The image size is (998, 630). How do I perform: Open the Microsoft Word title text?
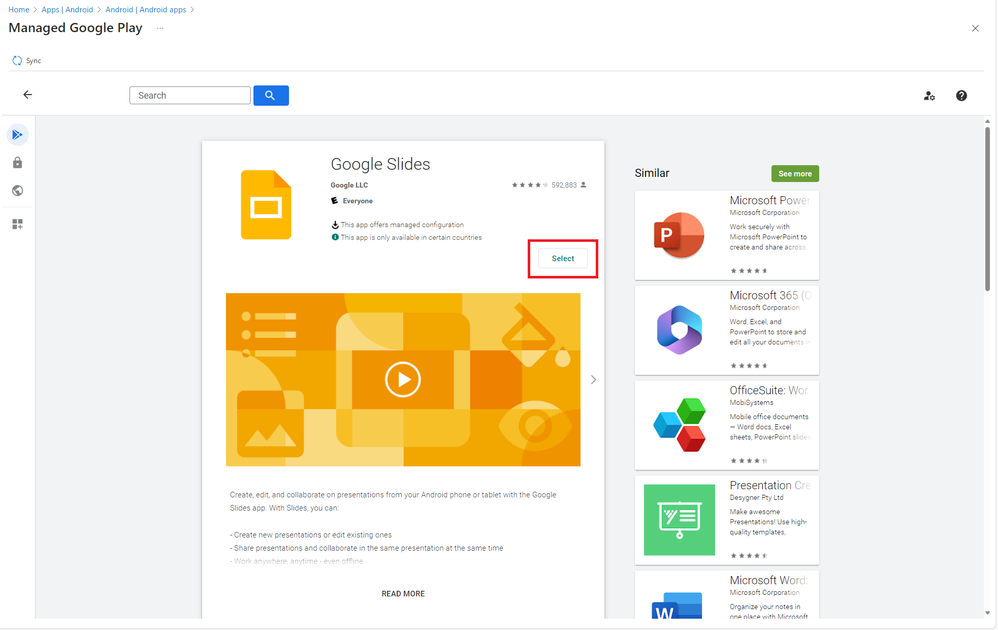click(768, 580)
